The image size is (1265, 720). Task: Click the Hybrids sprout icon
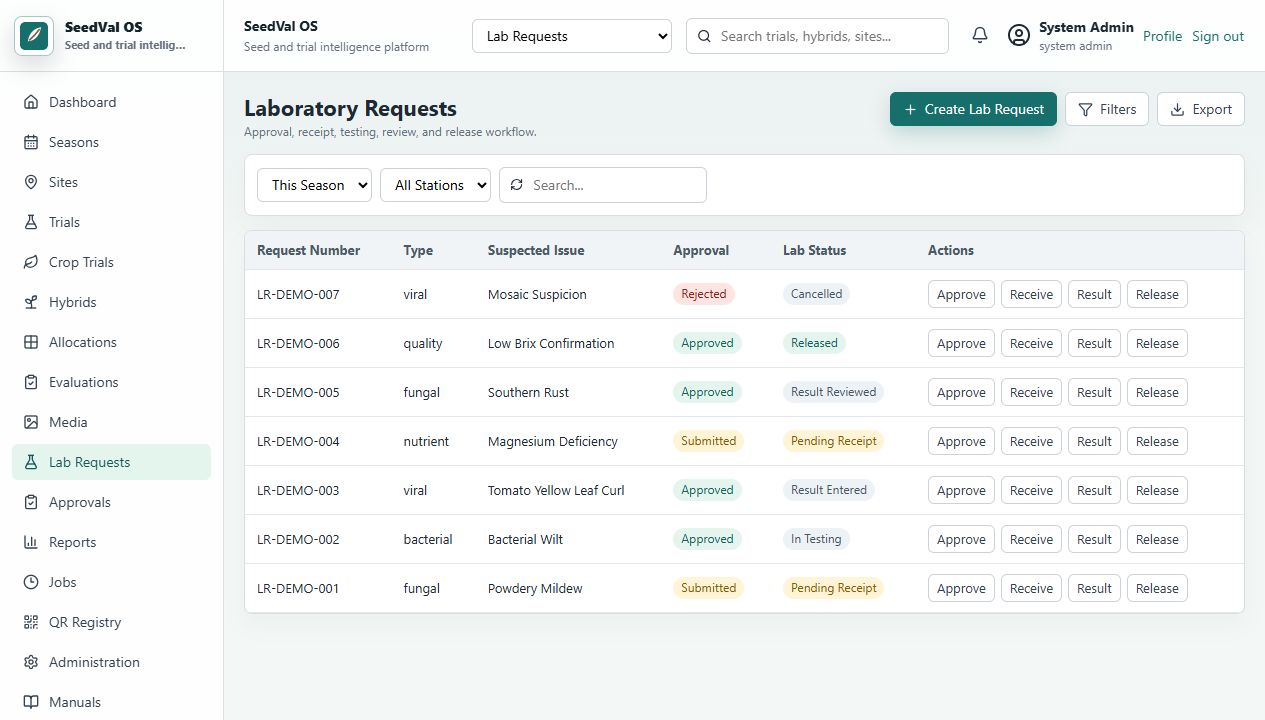click(x=31, y=302)
